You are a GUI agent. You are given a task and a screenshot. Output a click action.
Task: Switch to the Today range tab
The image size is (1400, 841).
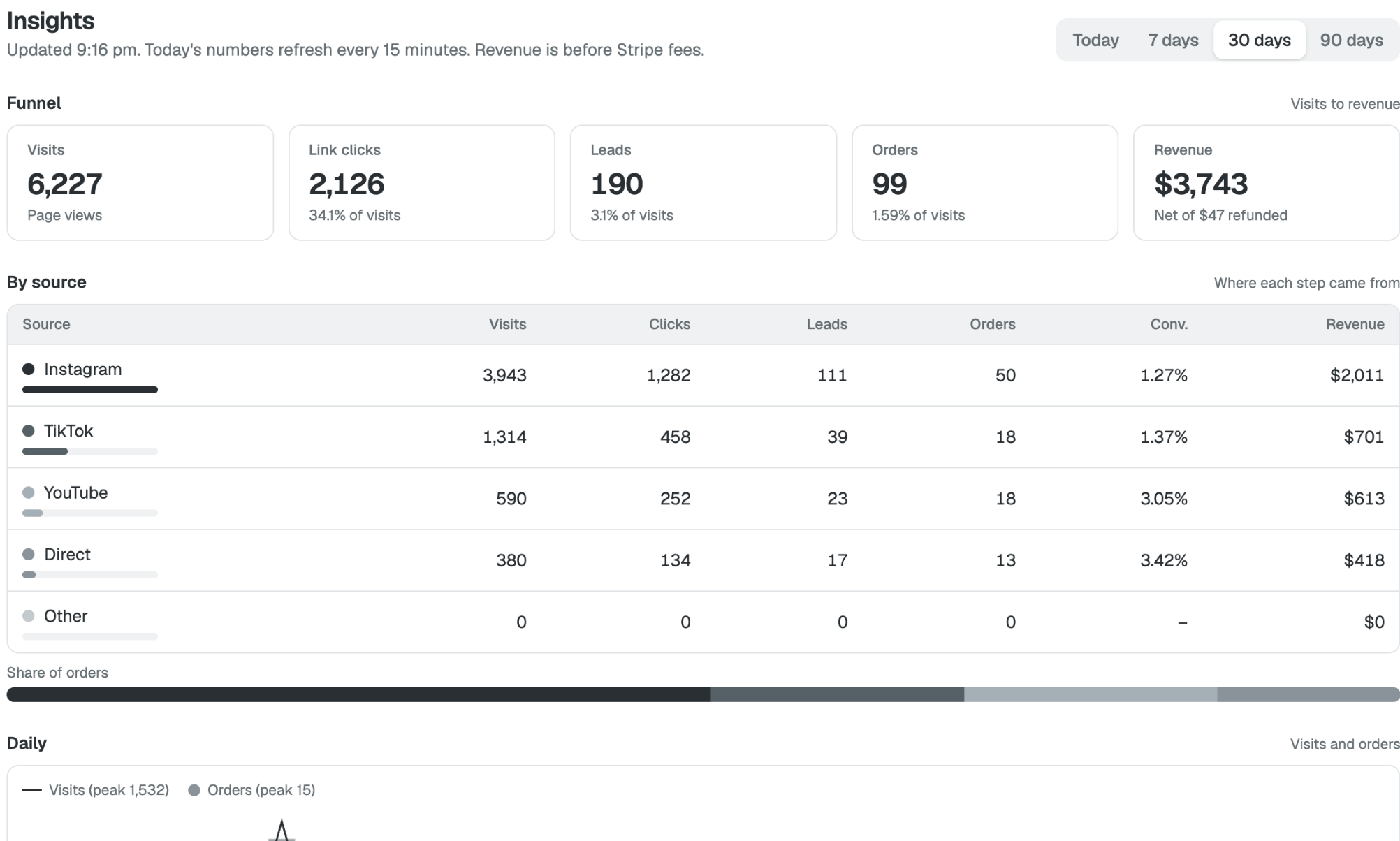(x=1095, y=41)
